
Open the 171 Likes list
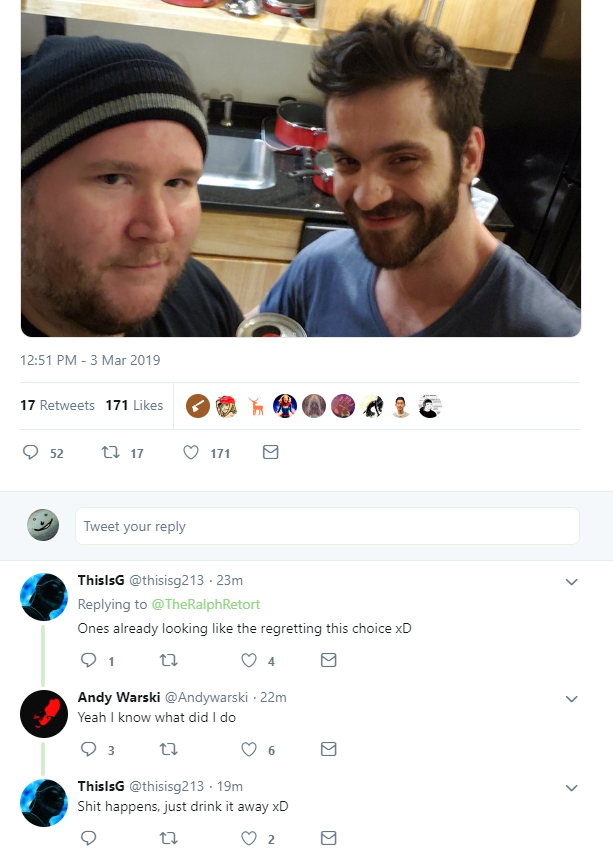click(134, 405)
